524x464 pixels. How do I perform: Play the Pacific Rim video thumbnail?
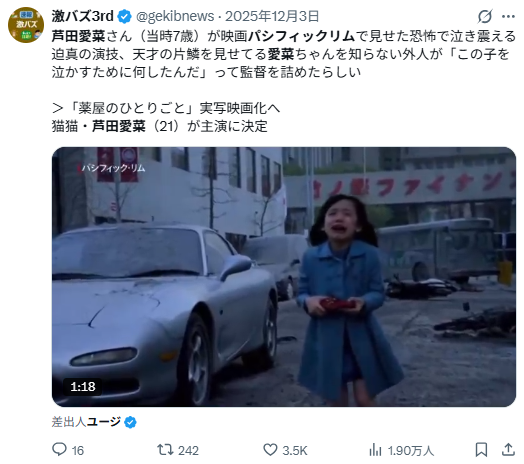[284, 277]
